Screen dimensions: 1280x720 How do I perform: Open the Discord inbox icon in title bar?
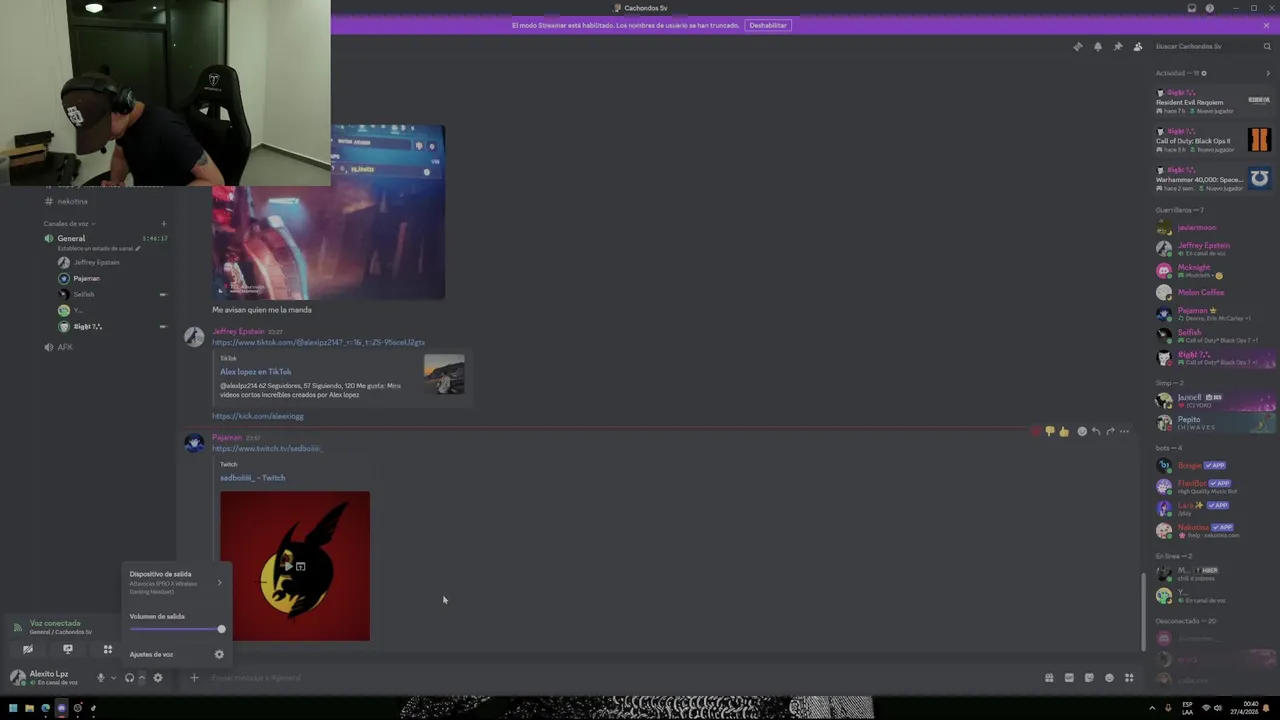1191,8
